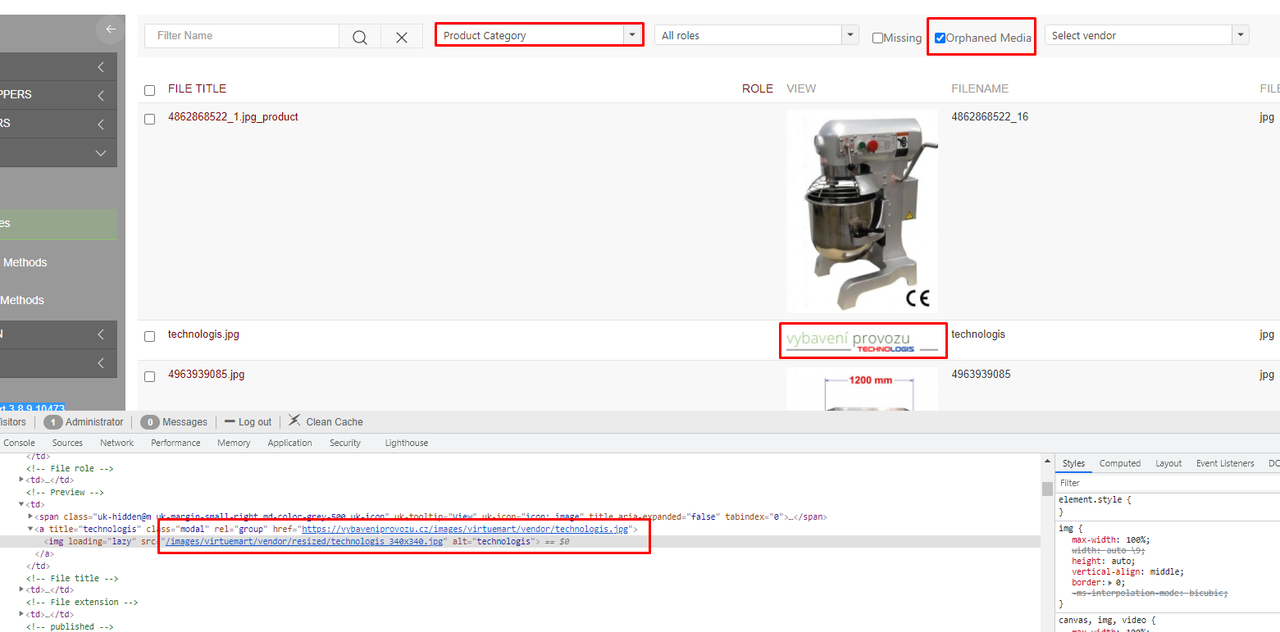Image resolution: width=1280 pixels, height=632 pixels.
Task: Click the mixer product image thumbnail
Action: (x=862, y=211)
